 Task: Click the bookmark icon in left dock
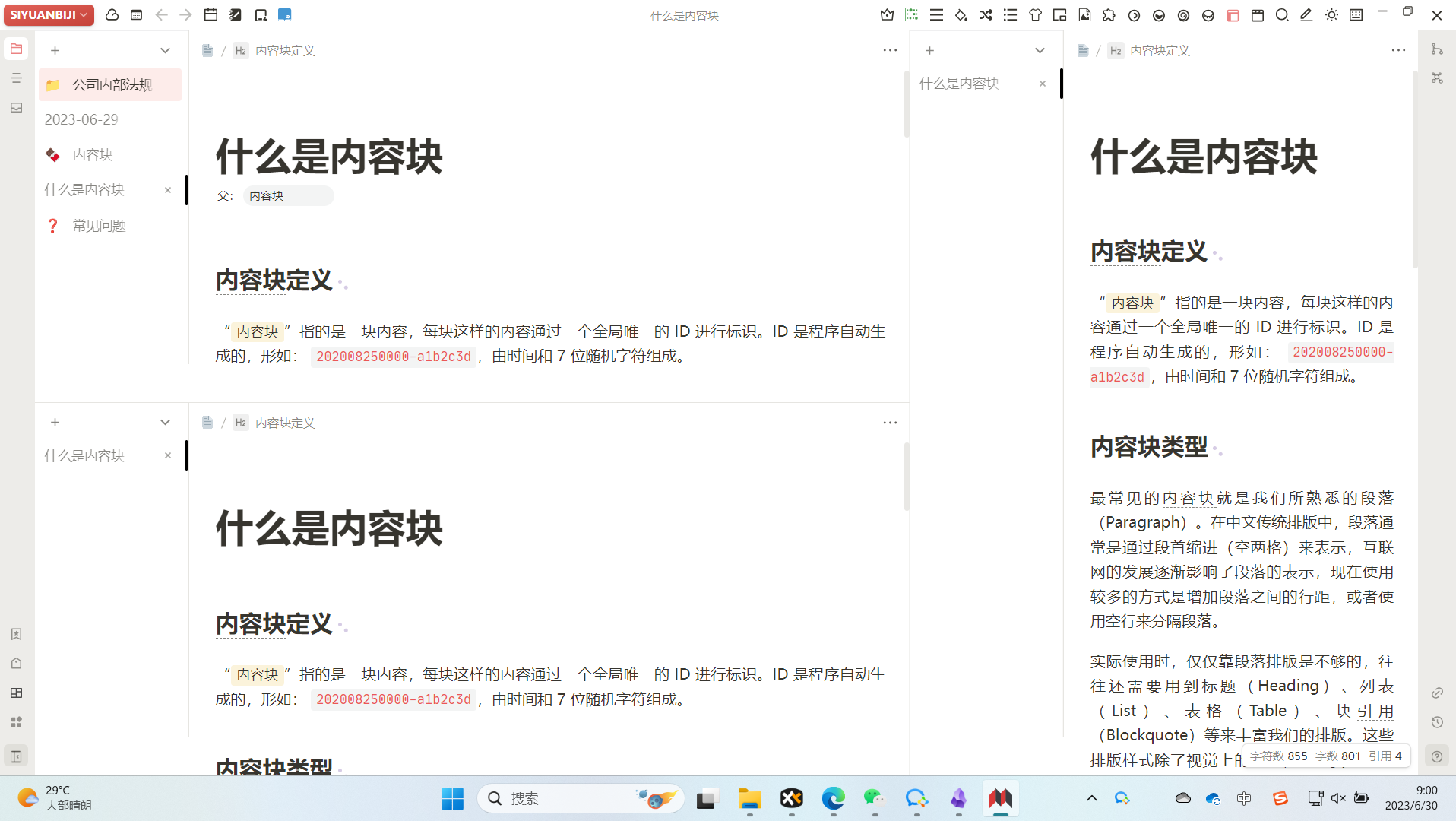coord(16,634)
